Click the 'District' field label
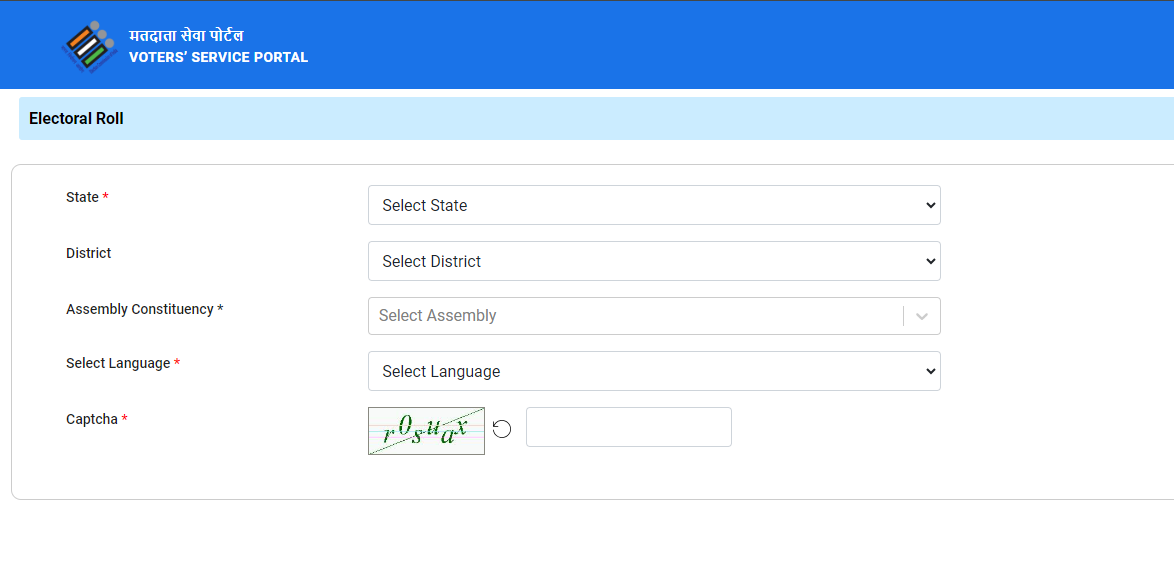The image size is (1174, 565). pyautogui.click(x=88, y=253)
